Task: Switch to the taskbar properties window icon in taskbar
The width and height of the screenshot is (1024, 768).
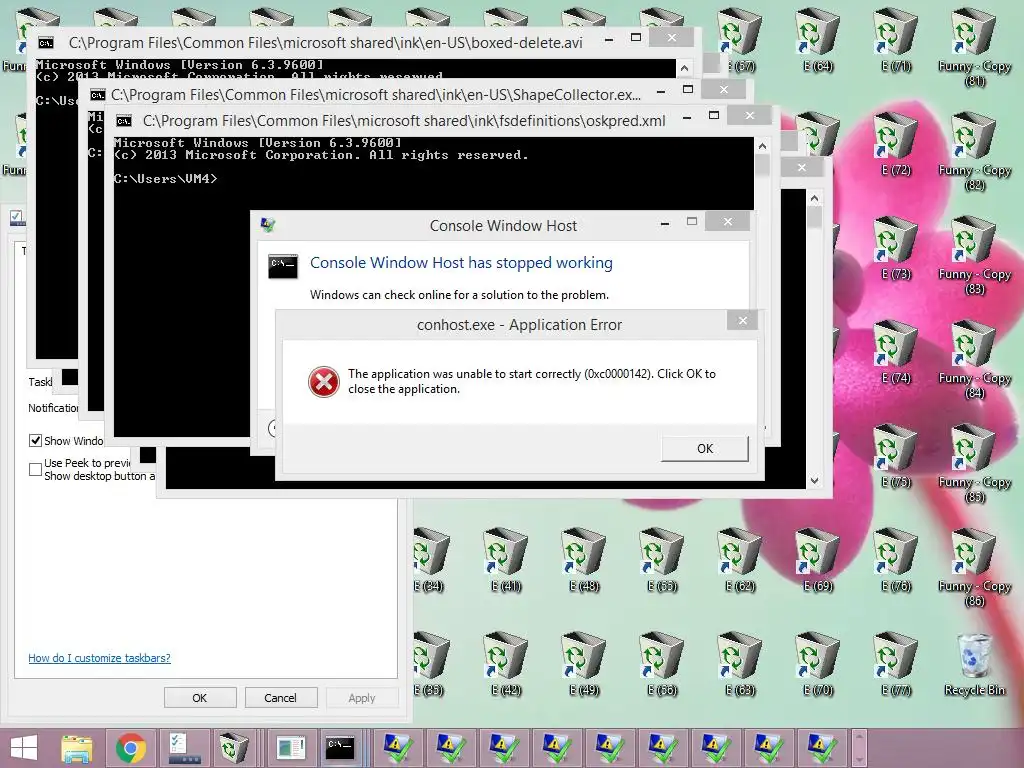Action: 183,748
